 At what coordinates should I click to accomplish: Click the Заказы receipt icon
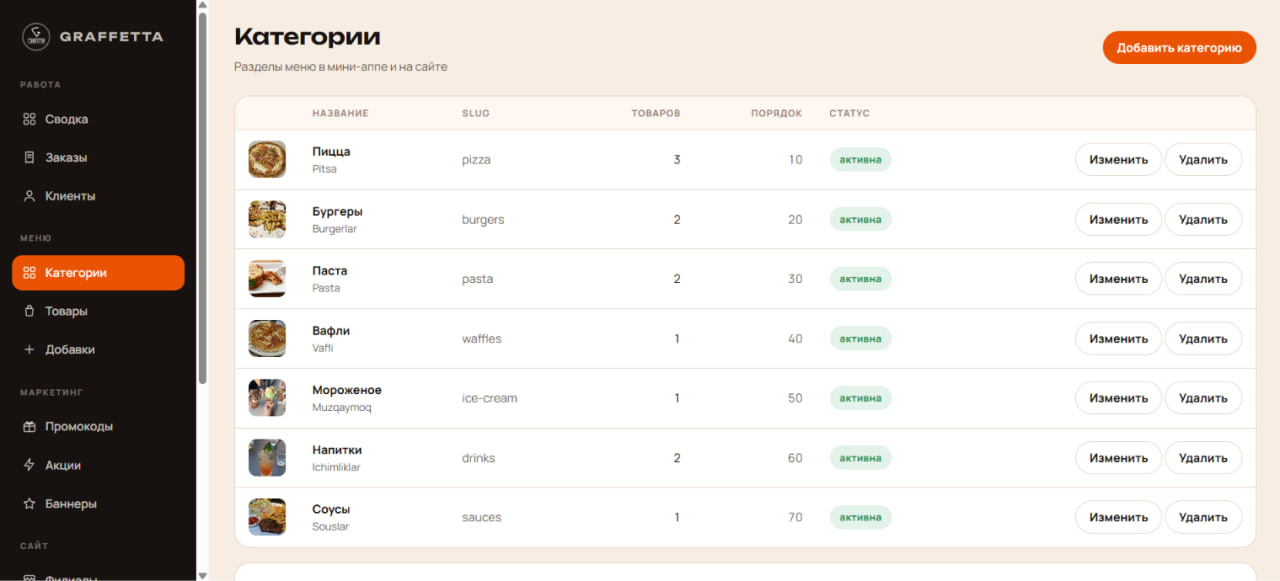pyautogui.click(x=29, y=157)
